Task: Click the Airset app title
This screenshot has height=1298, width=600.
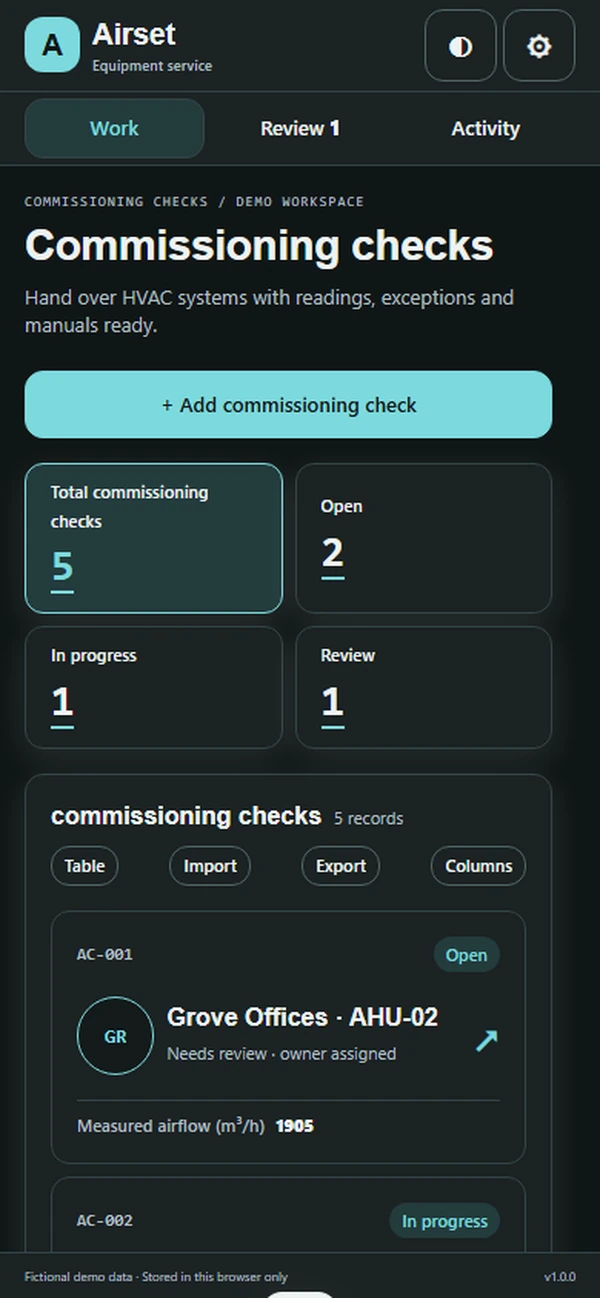Action: click(133, 34)
